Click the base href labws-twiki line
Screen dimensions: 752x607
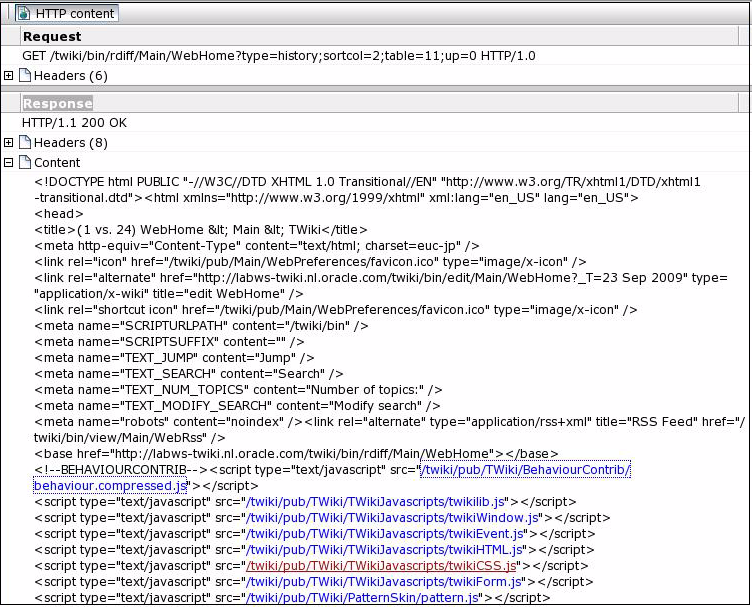tap(296, 454)
